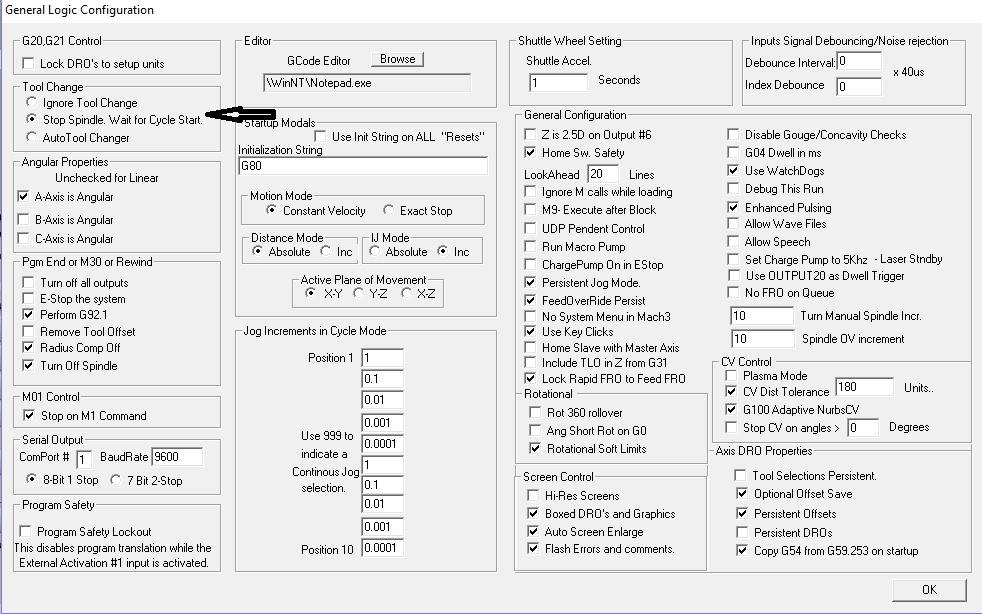Click the LookAhead lines field
The image size is (982, 614).
point(602,174)
